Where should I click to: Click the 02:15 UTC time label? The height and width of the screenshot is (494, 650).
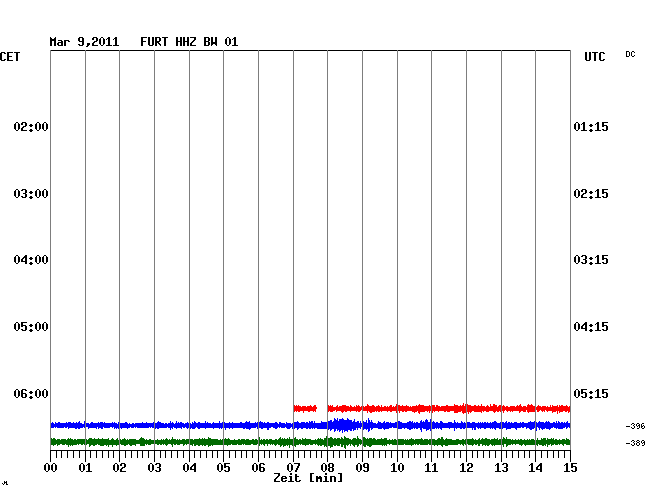click(x=591, y=194)
